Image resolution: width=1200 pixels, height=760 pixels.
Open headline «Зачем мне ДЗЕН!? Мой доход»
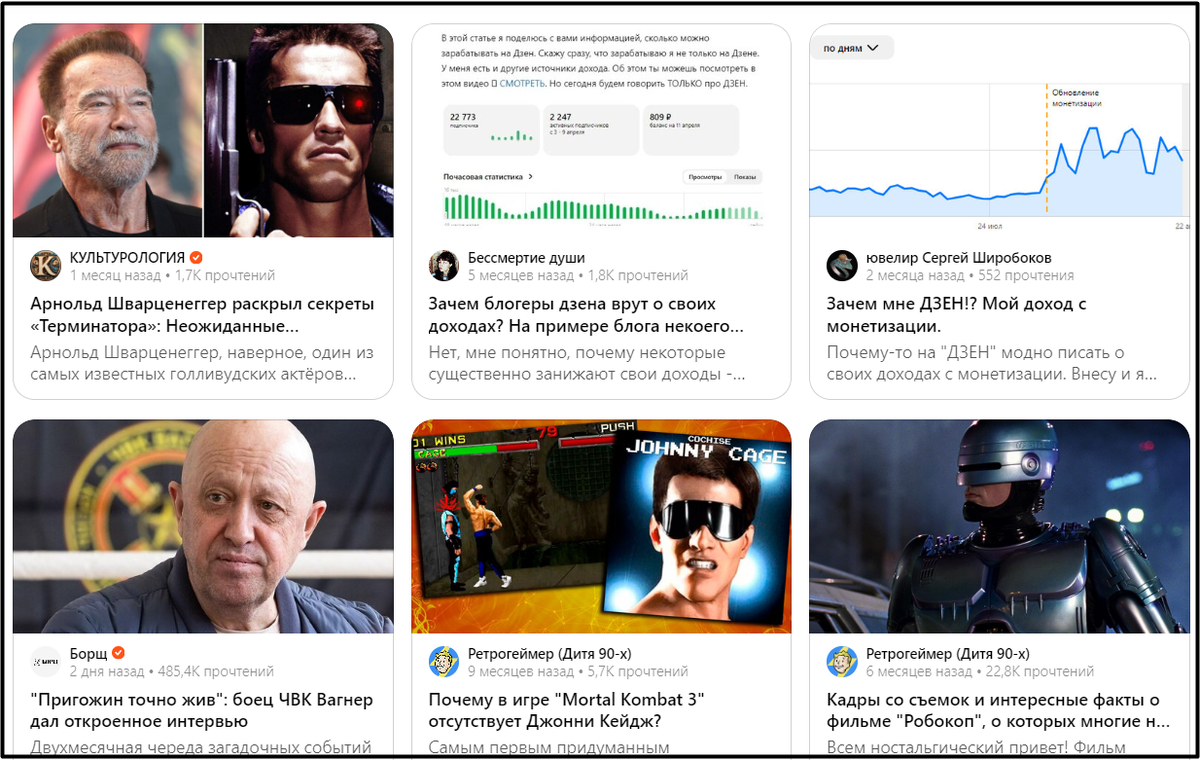957,315
